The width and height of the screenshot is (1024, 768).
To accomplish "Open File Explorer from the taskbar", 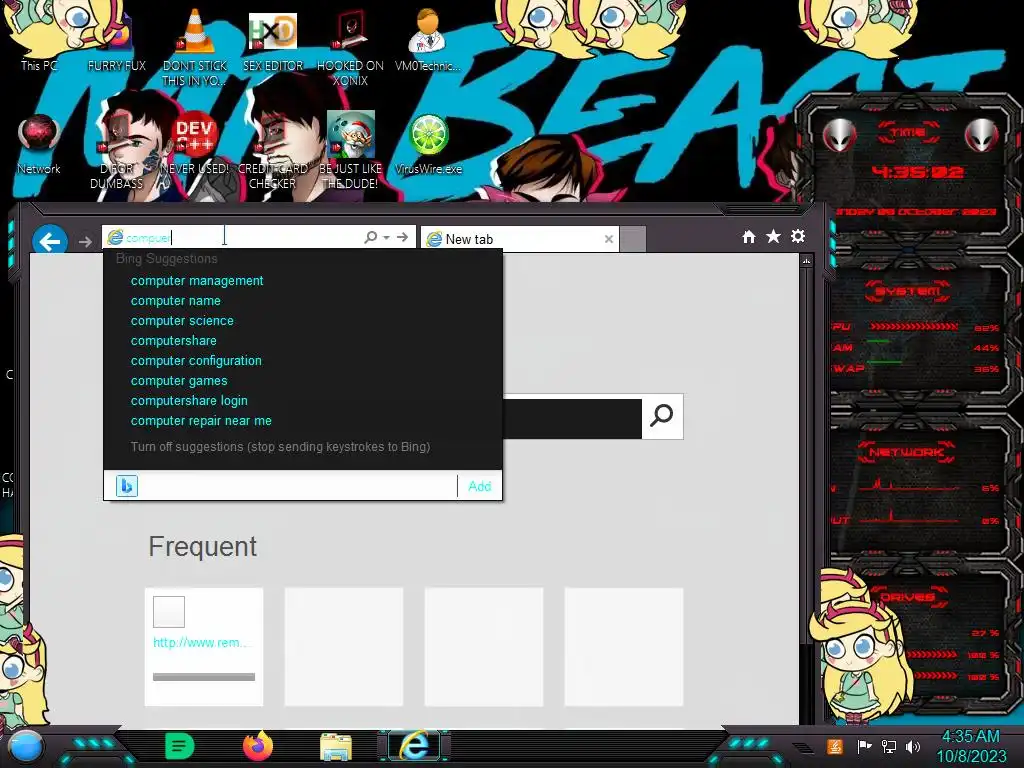I will coord(336,747).
